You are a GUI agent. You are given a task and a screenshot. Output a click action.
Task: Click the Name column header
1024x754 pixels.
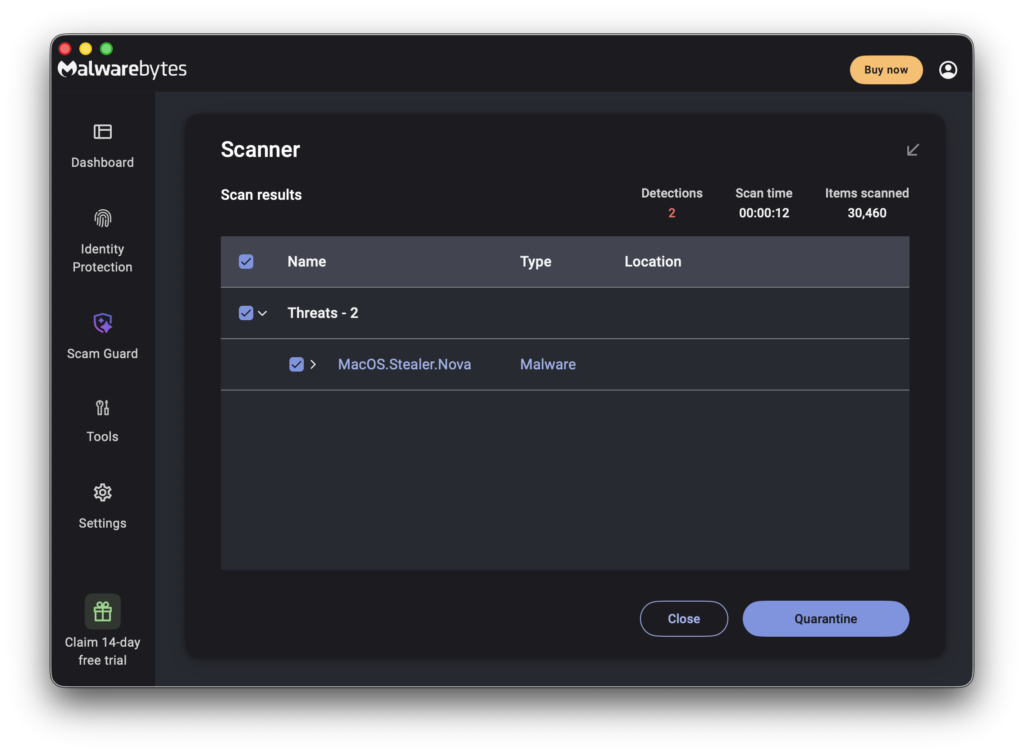click(x=307, y=262)
